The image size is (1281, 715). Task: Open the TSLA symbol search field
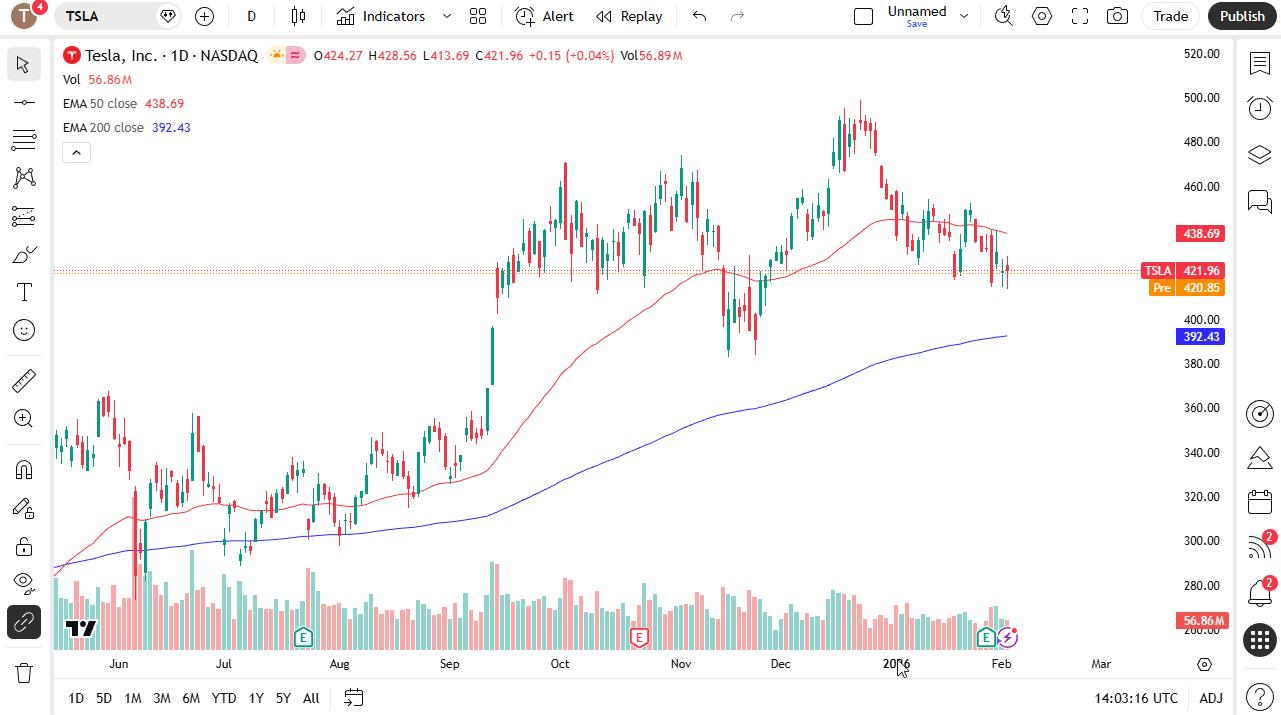coord(118,16)
